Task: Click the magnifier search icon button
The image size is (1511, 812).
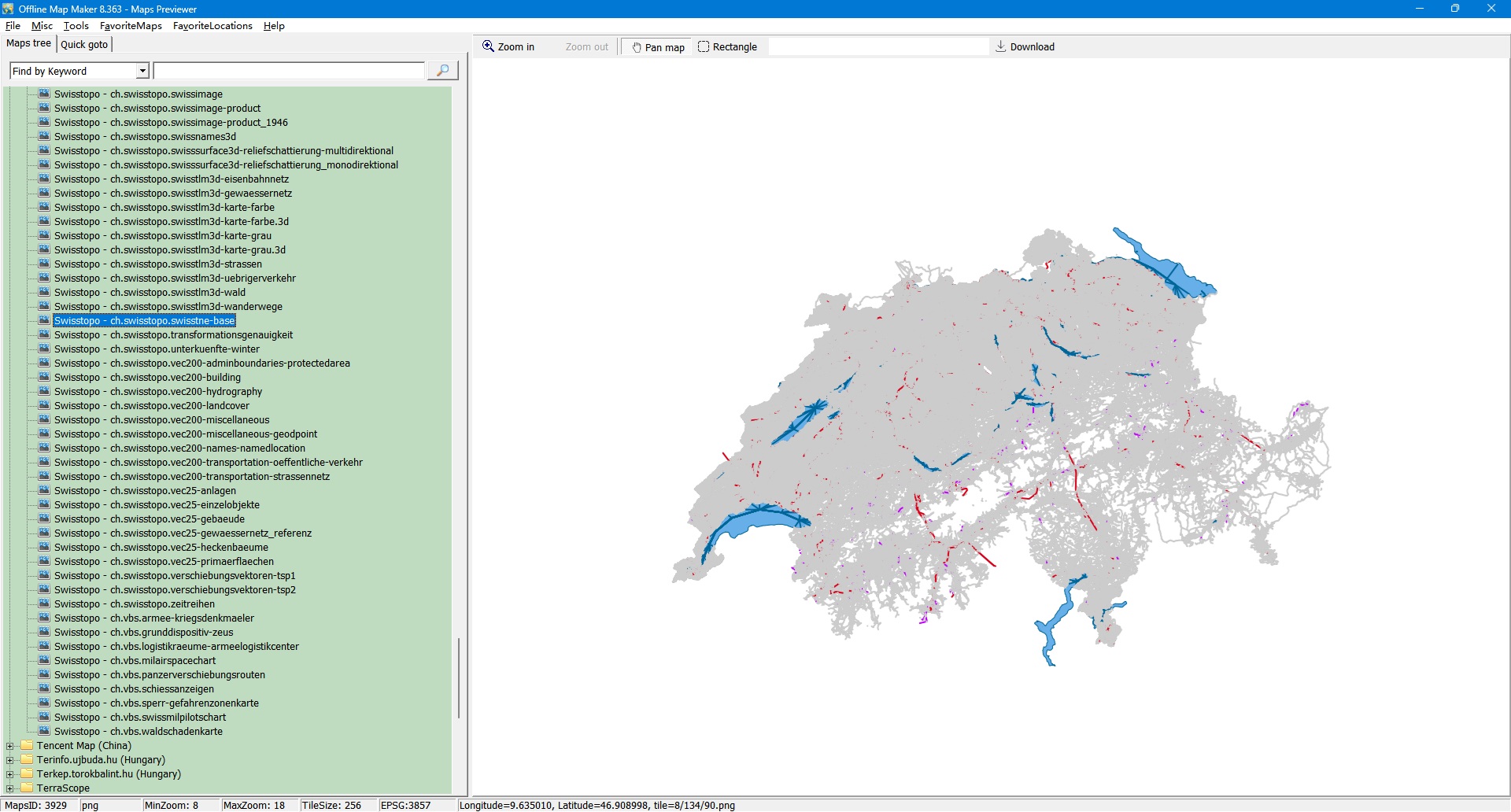Action: pos(442,71)
